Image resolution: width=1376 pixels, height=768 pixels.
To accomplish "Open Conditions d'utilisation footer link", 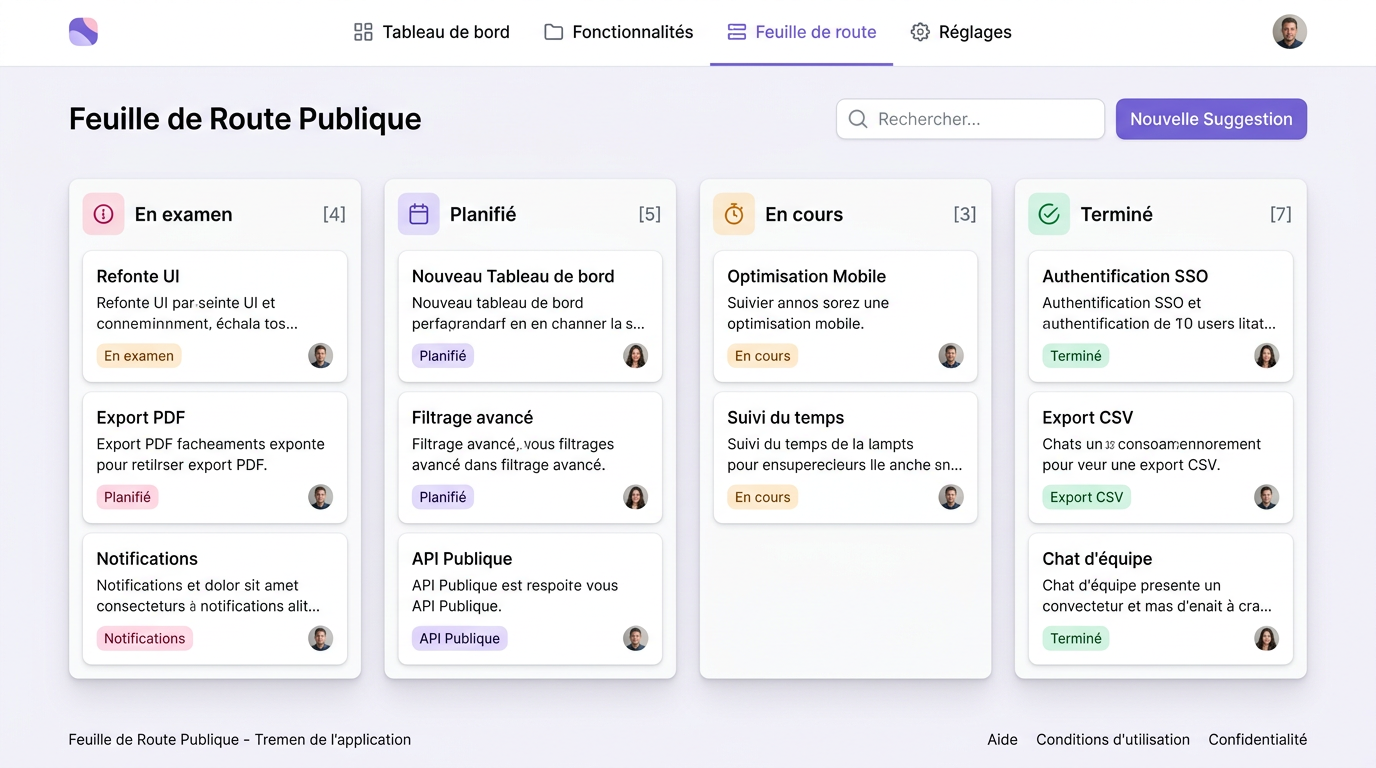I will tap(1113, 740).
